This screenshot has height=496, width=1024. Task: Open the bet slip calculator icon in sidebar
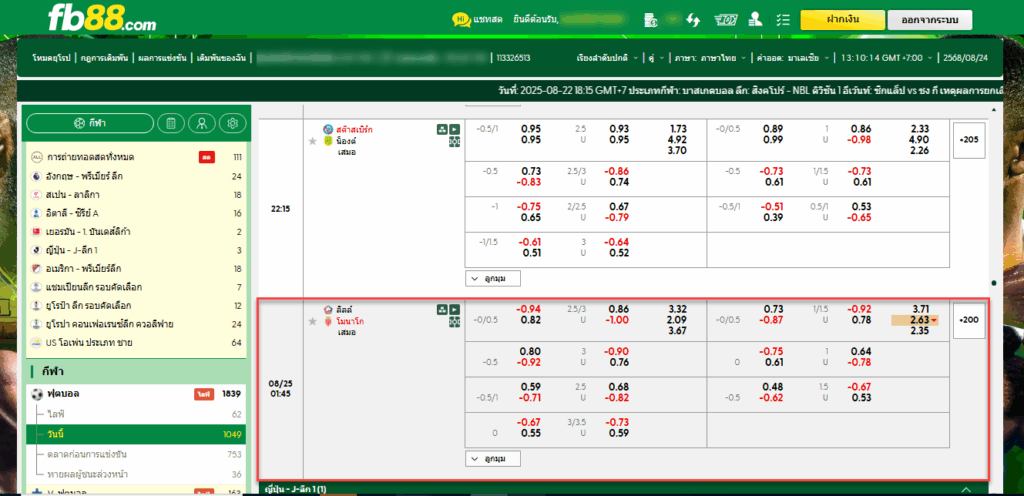pyautogui.click(x=170, y=123)
